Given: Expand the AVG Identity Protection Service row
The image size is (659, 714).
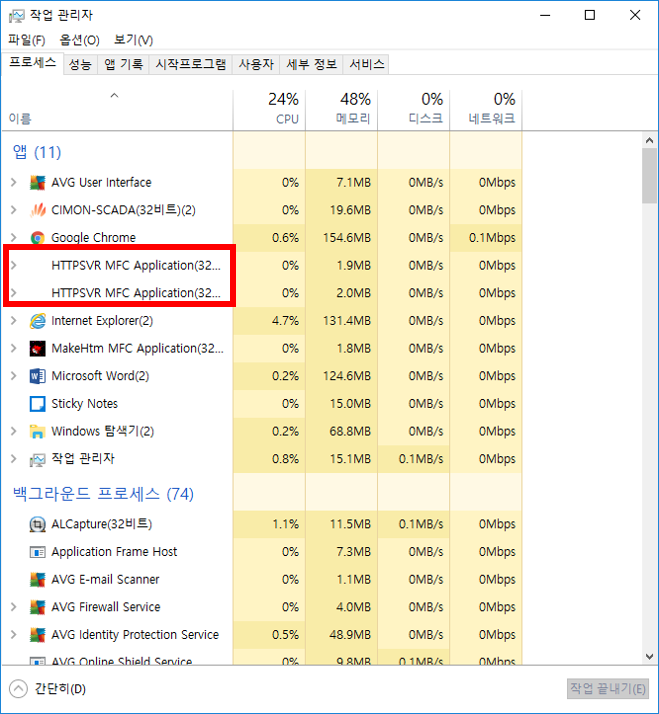Looking at the screenshot, I should pyautogui.click(x=14, y=635).
